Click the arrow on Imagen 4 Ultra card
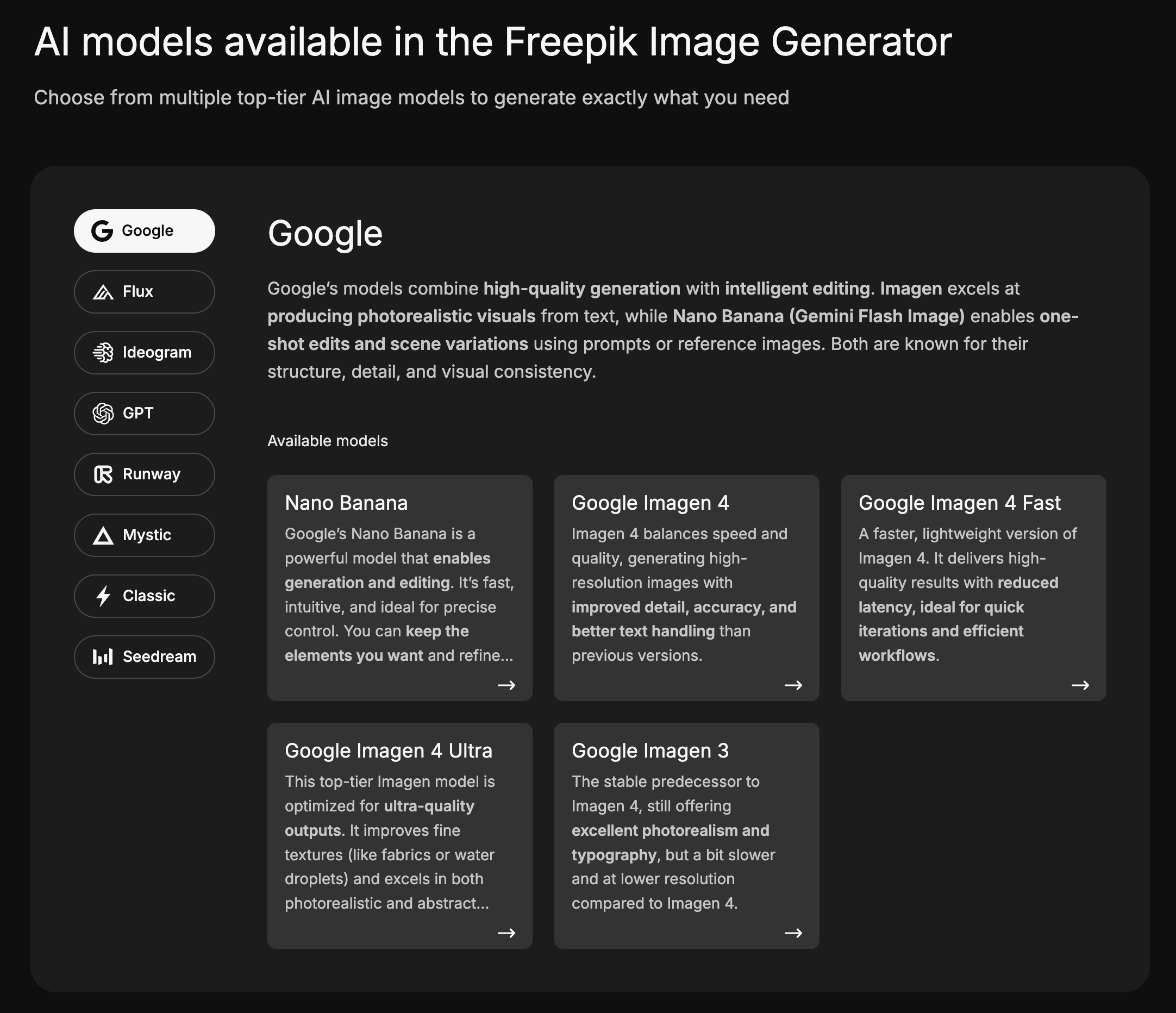This screenshot has width=1176, height=1013. (506, 933)
